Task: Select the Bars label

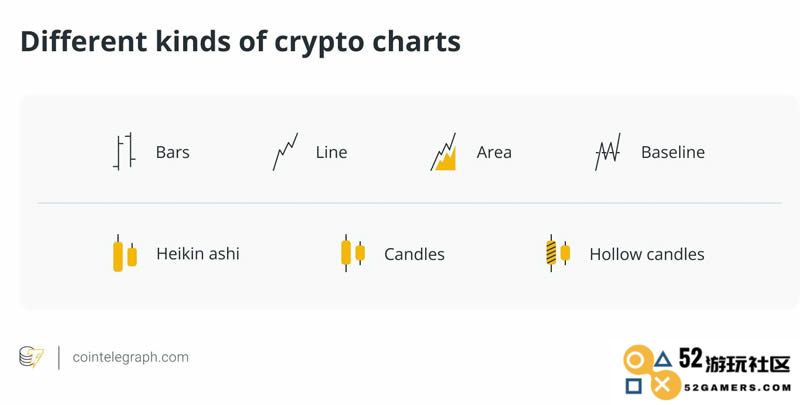Action: pos(172,152)
